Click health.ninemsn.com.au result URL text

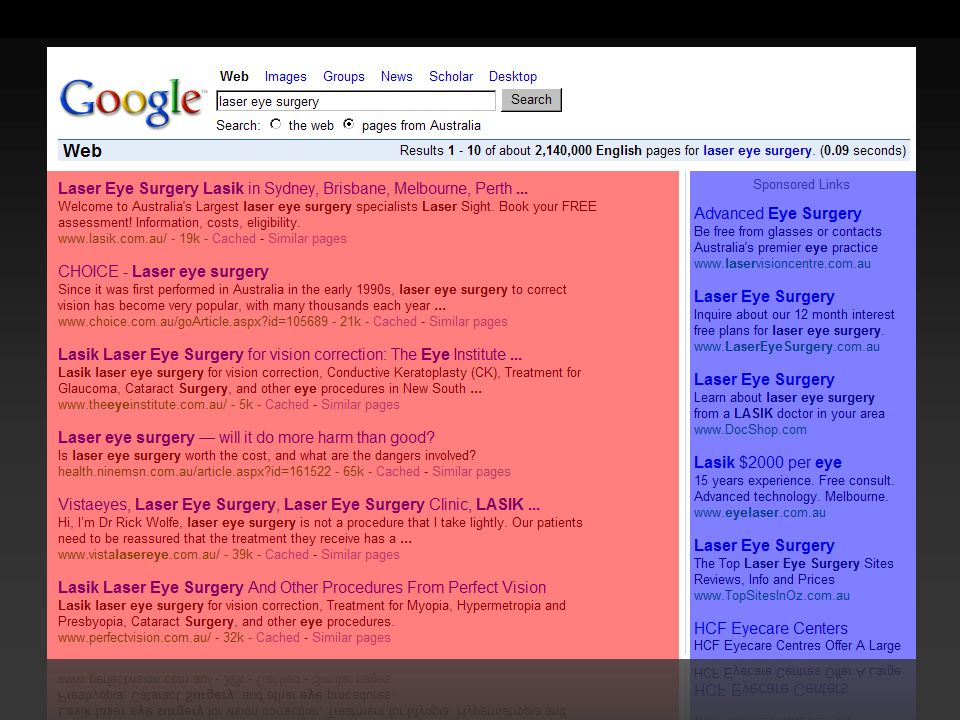pyautogui.click(x=195, y=471)
